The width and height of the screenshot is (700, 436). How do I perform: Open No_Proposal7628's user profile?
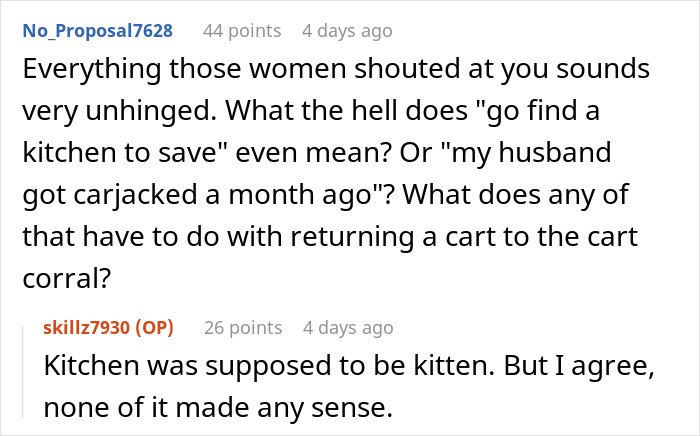[97, 31]
